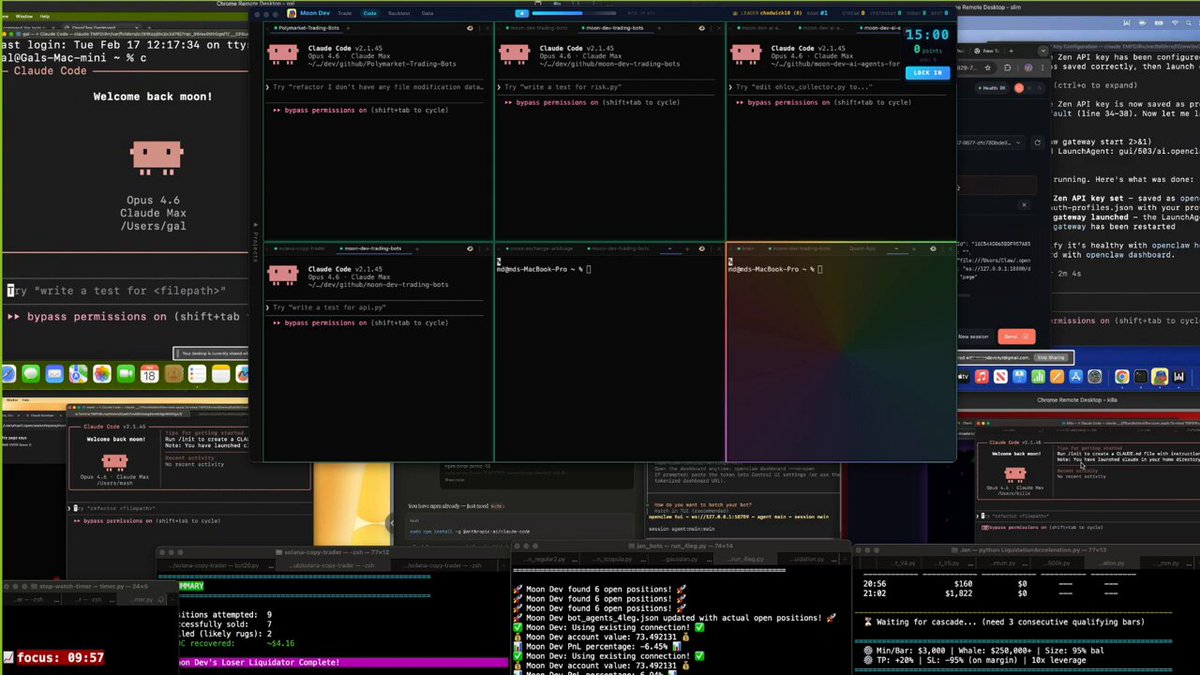The image size is (1200, 675).
Task: Open the FaceTime icon in the left remote dock
Action: (x=125, y=374)
